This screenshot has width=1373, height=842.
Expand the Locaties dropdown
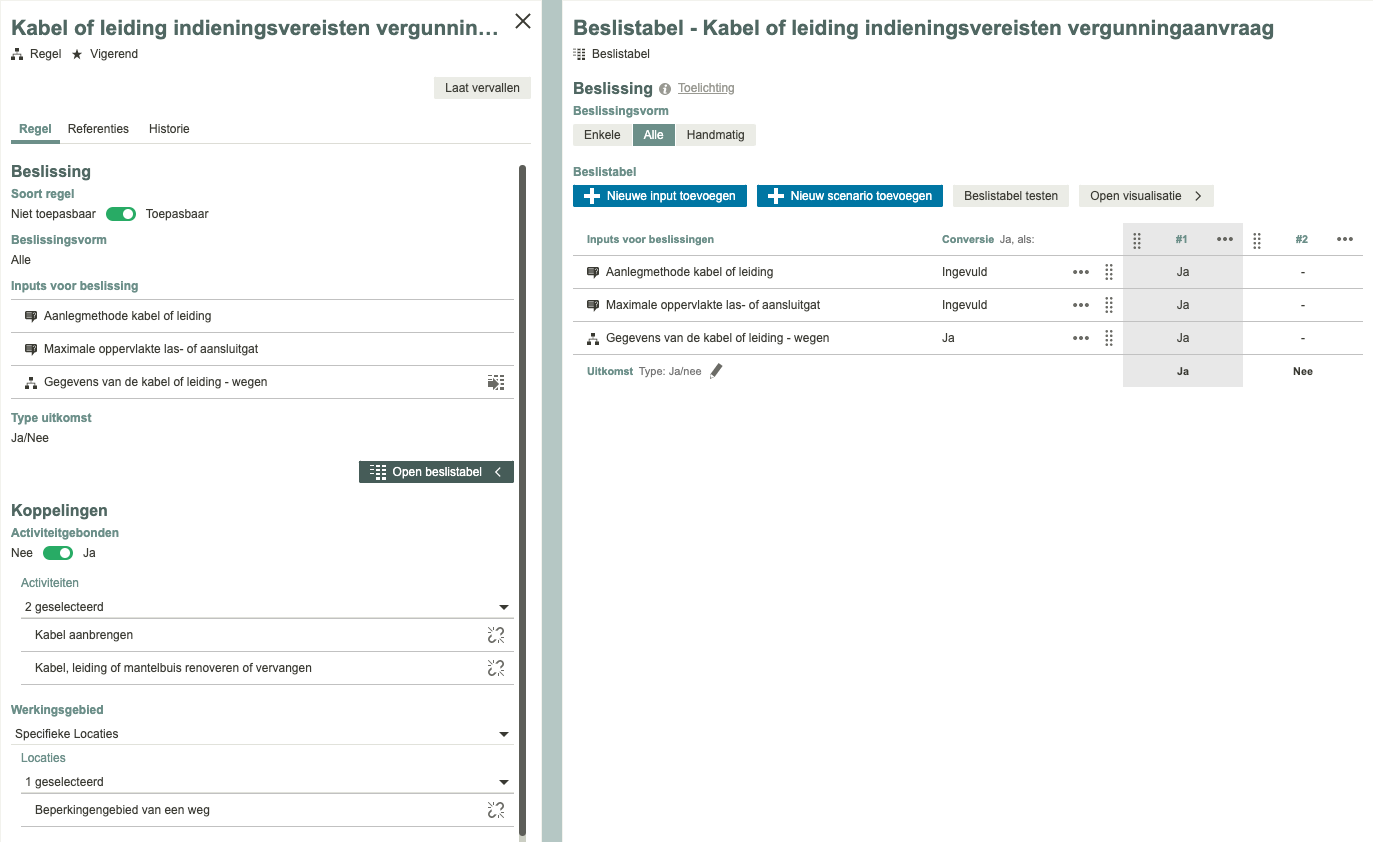tap(503, 782)
